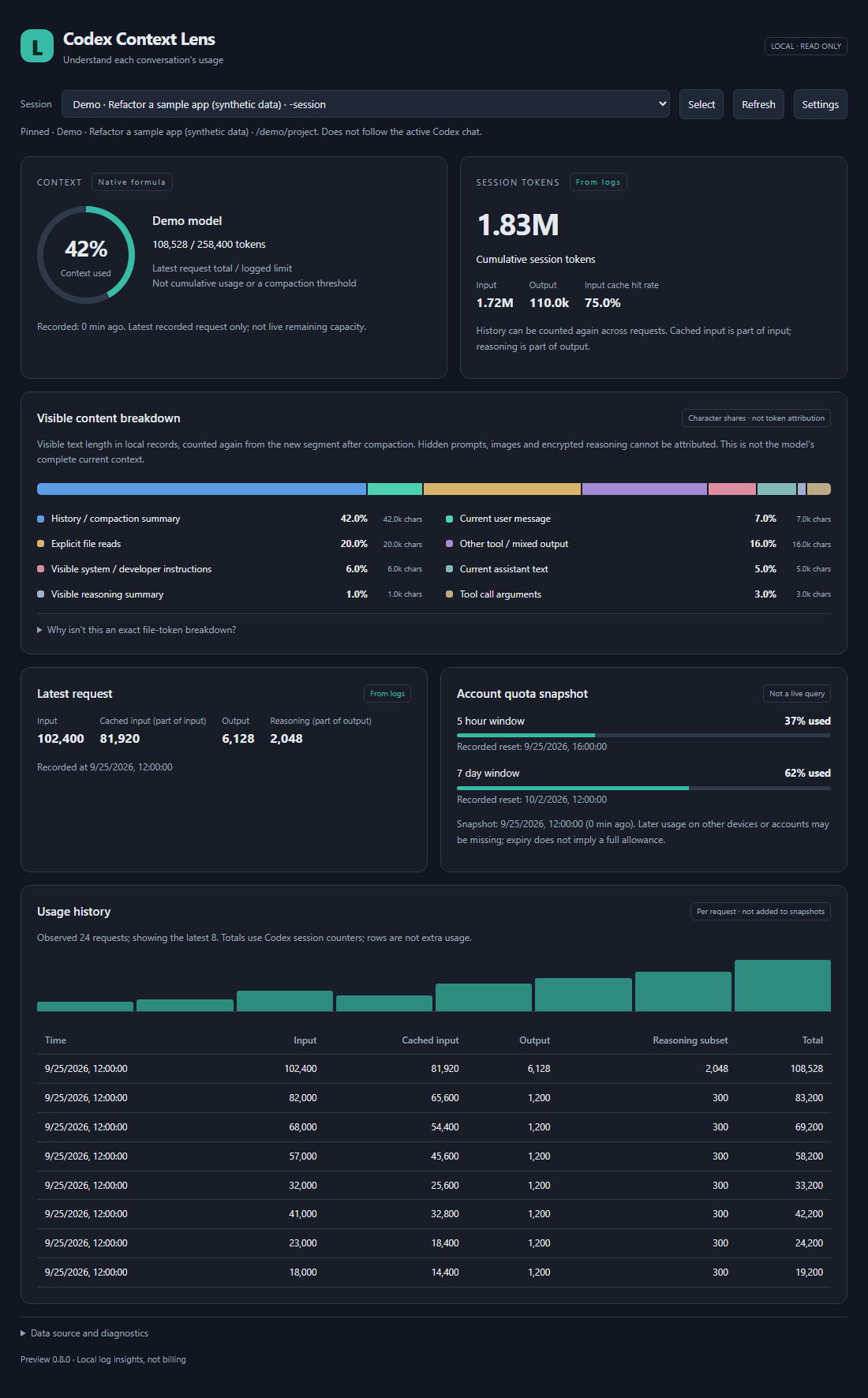Click the blue dot beside History / compaction summary
The height and width of the screenshot is (1398, 868).
[x=40, y=519]
